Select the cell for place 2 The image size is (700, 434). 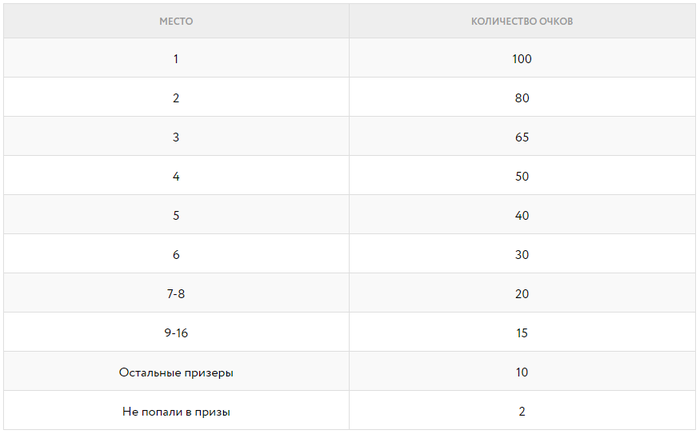(x=176, y=98)
